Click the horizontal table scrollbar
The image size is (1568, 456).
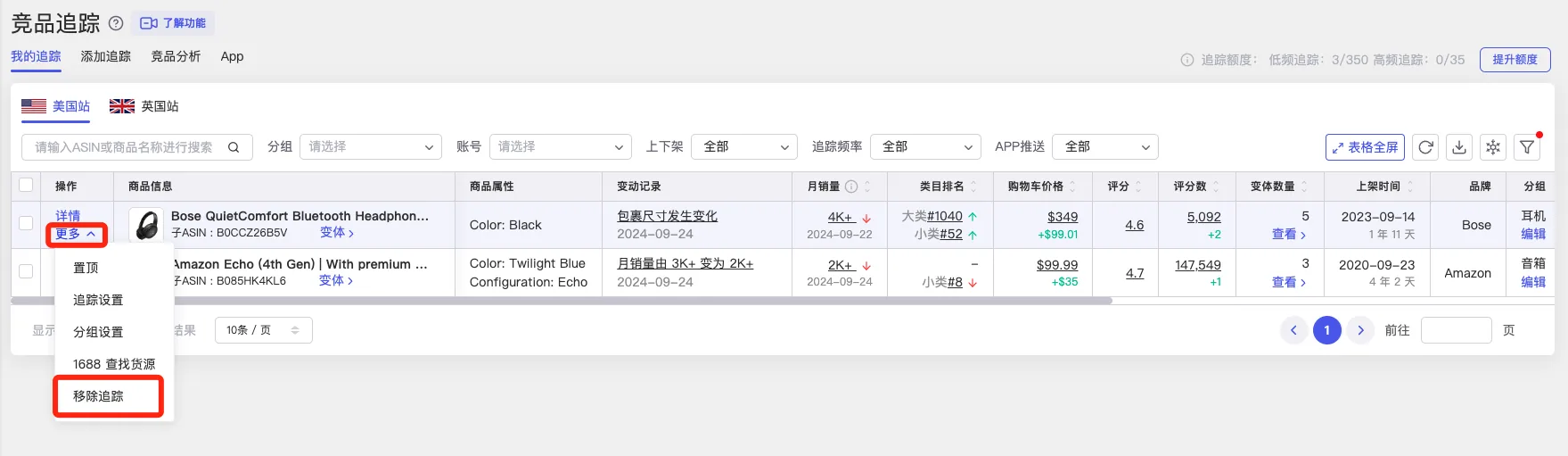tap(562, 301)
